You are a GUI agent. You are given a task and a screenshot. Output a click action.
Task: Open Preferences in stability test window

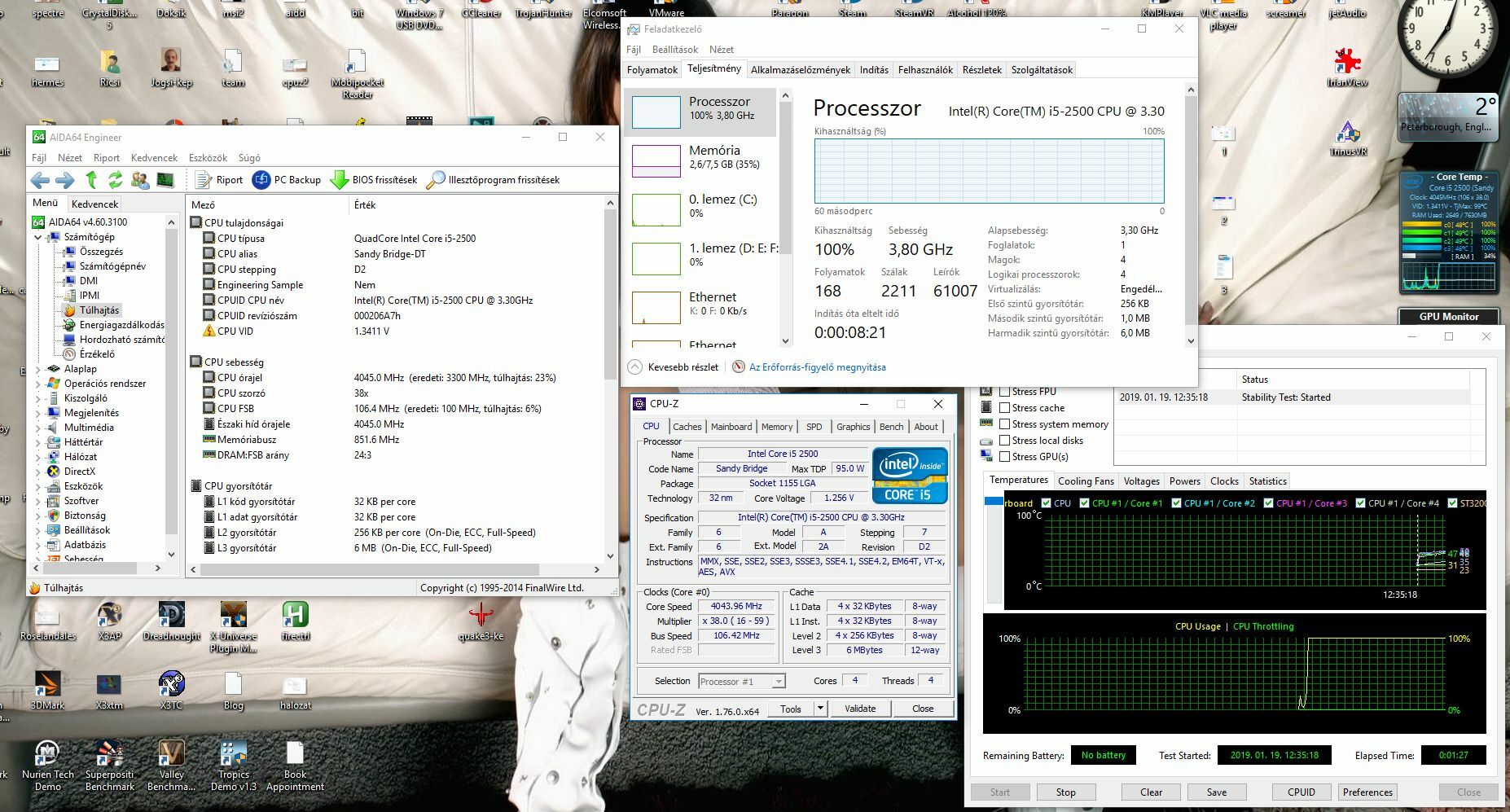1367,792
